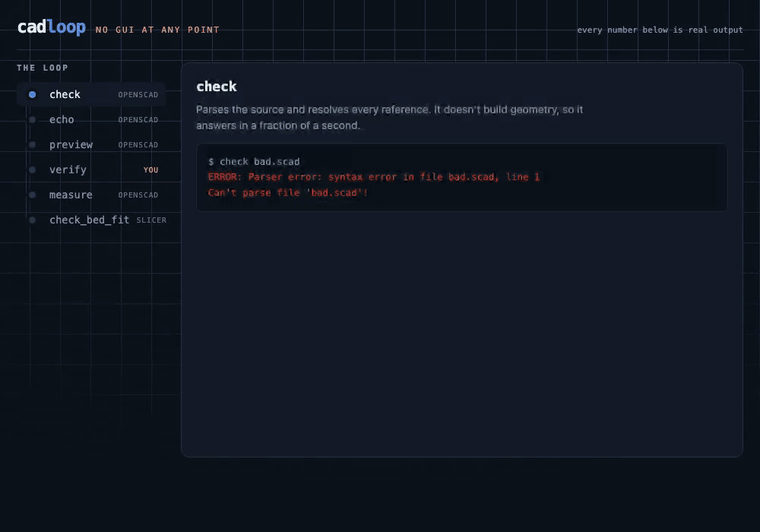Click the '$ check bad.scad' command line

point(254,162)
